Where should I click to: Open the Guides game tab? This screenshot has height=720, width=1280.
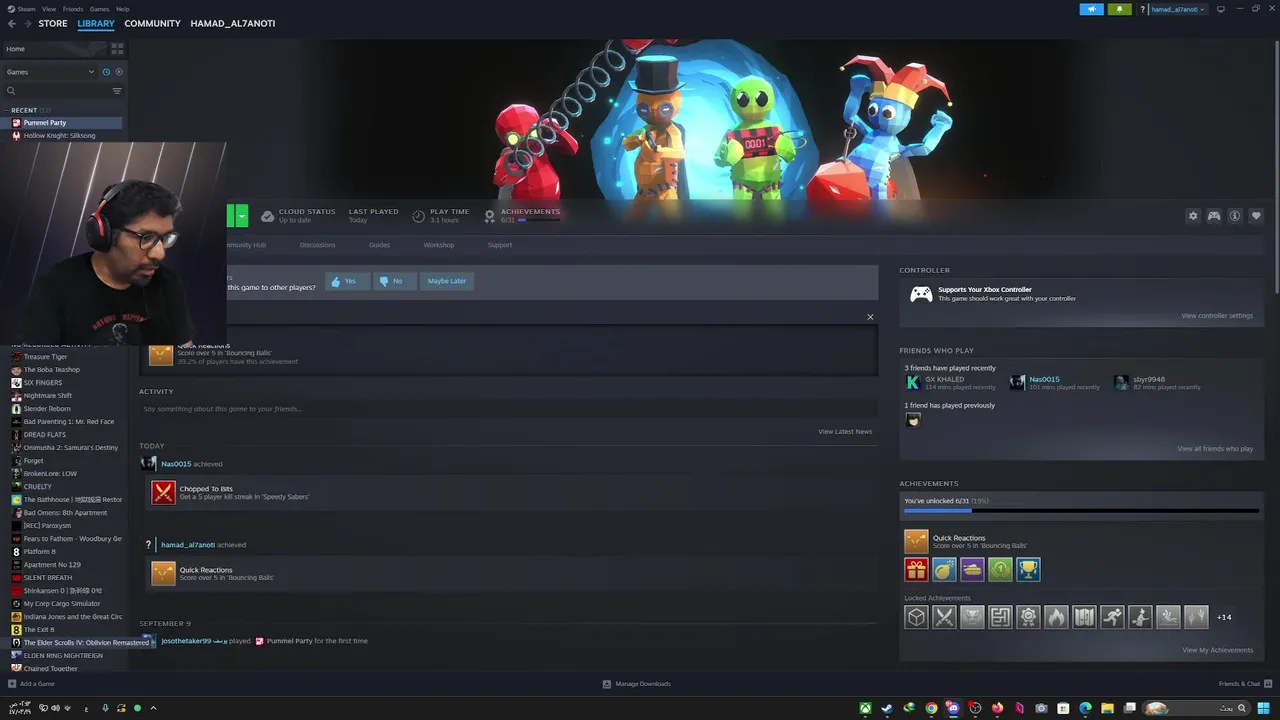click(379, 245)
